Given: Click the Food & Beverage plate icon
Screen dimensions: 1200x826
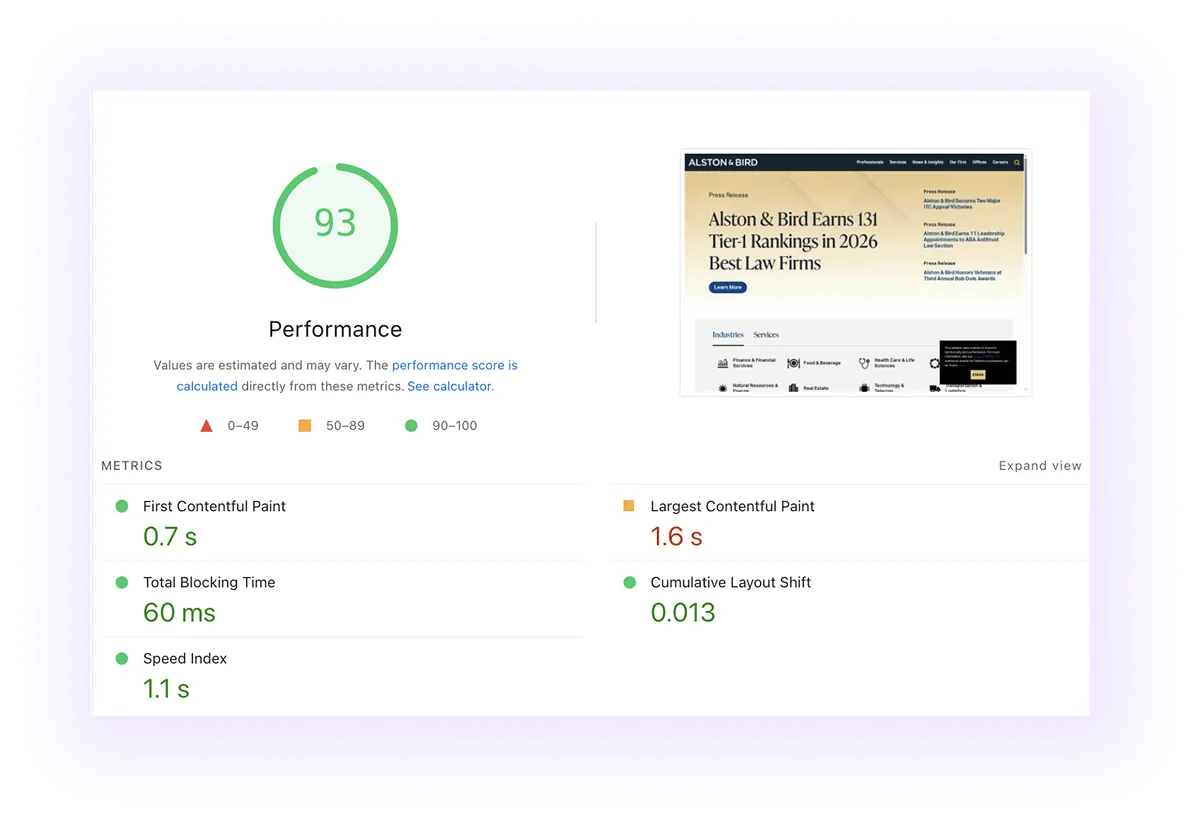Looking at the screenshot, I should point(792,363).
